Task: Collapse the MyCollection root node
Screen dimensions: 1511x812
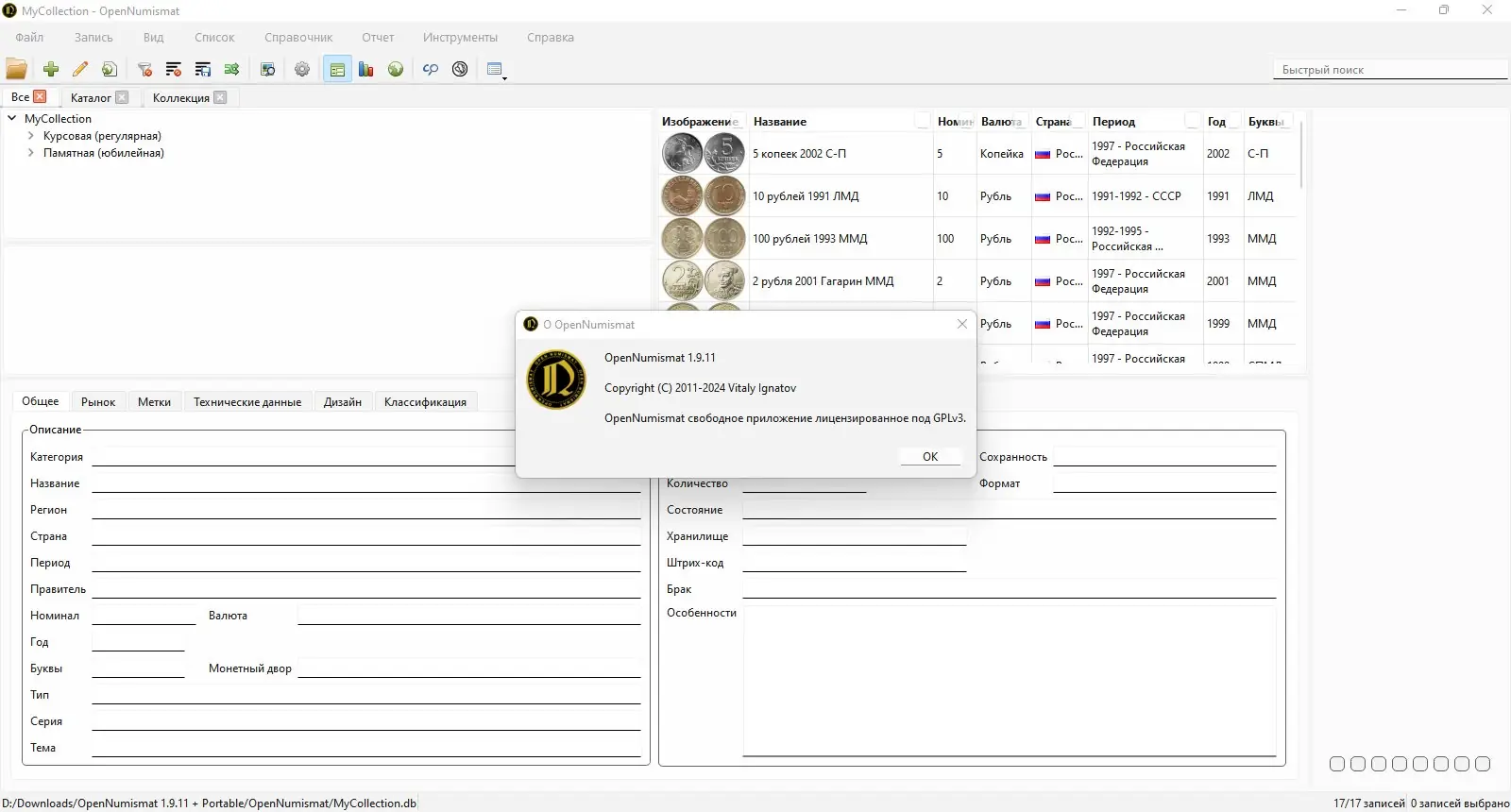Action: pyautogui.click(x=12, y=119)
